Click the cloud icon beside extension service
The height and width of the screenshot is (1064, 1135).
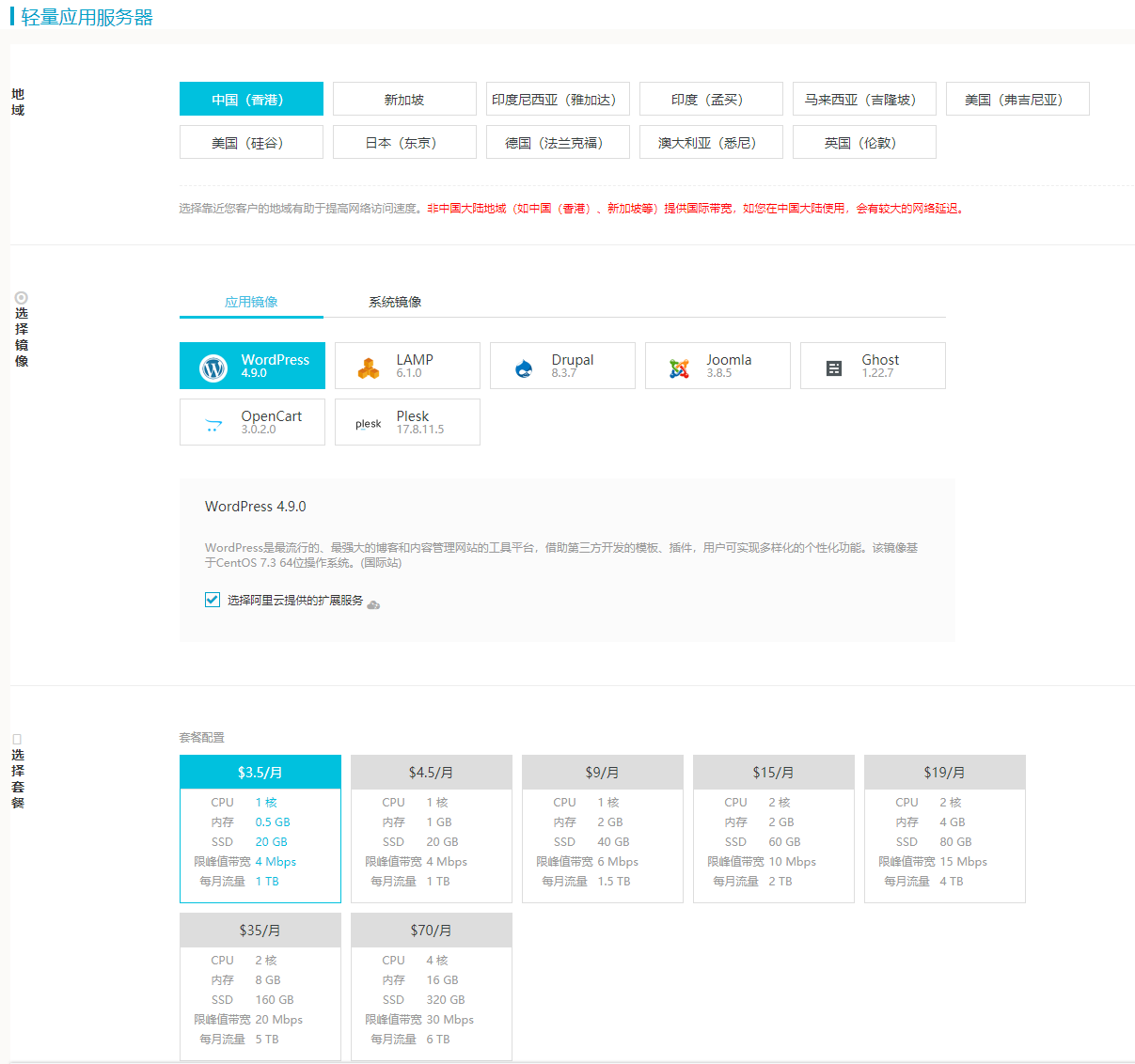coord(373,604)
